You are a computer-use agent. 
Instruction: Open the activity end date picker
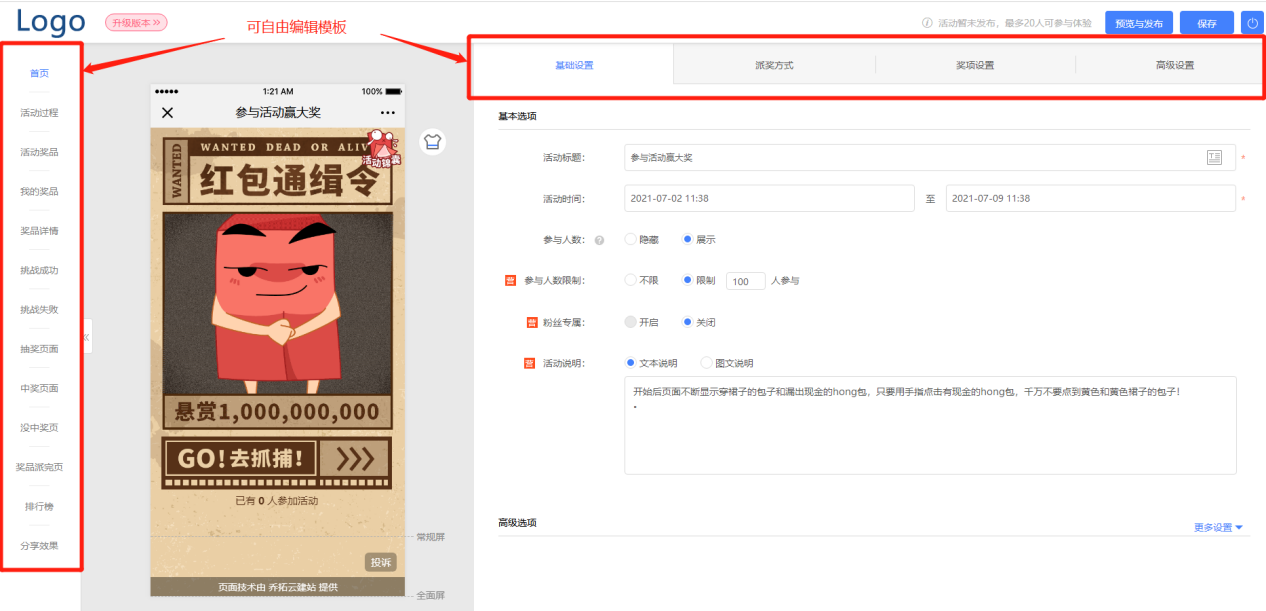1090,198
